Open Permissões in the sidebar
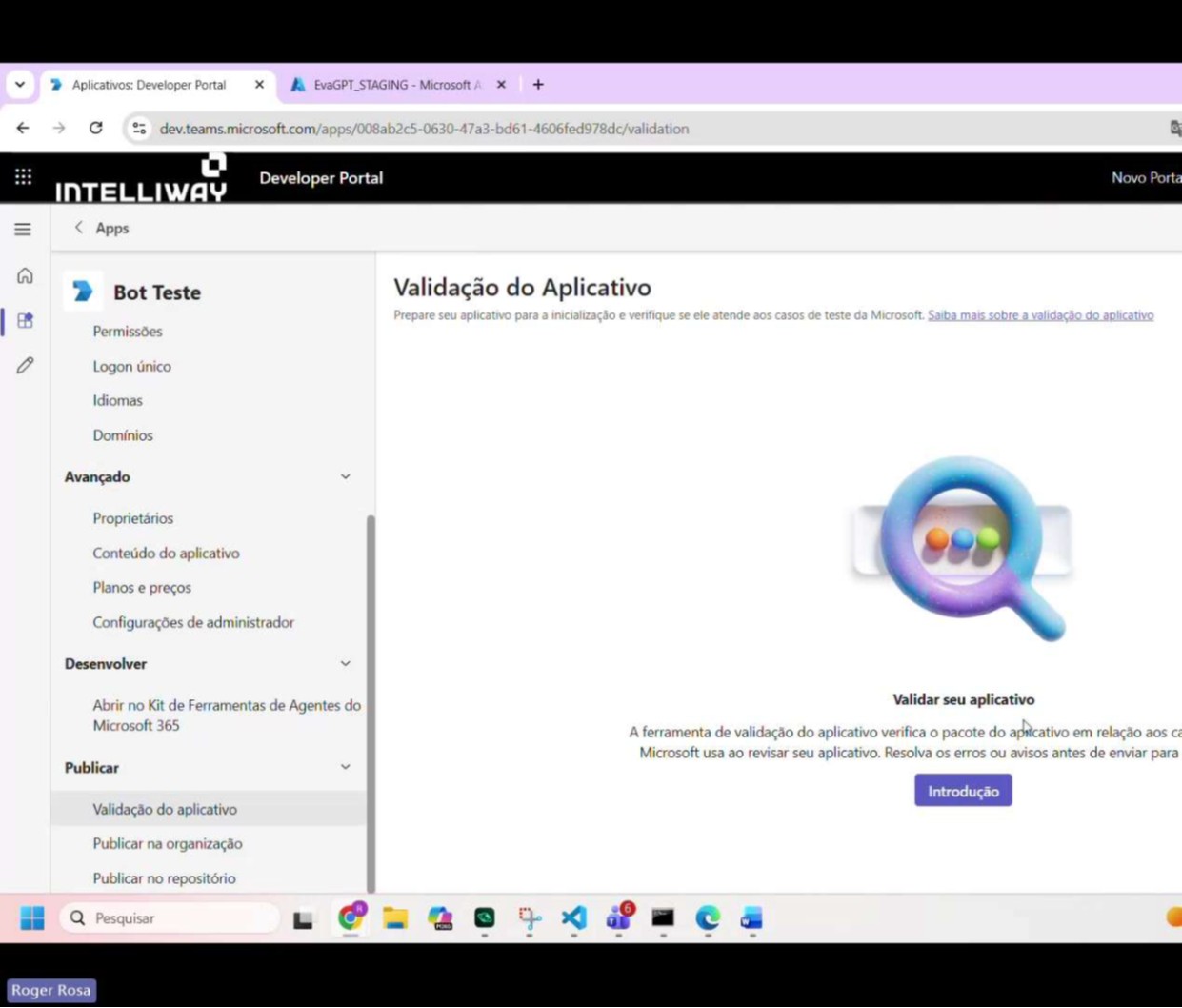 tap(128, 332)
